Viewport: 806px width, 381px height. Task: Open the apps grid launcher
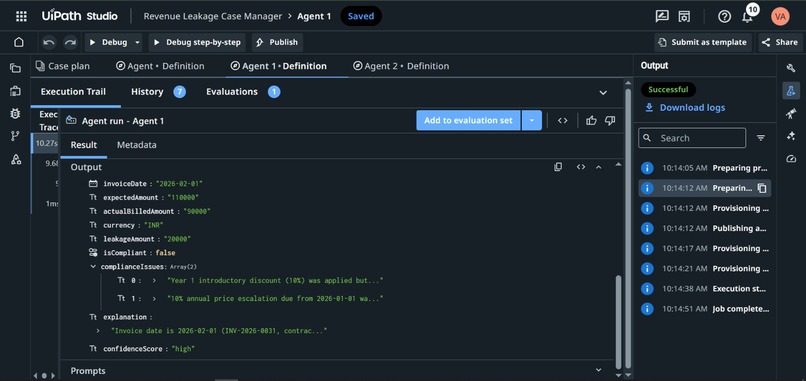pyautogui.click(x=21, y=16)
